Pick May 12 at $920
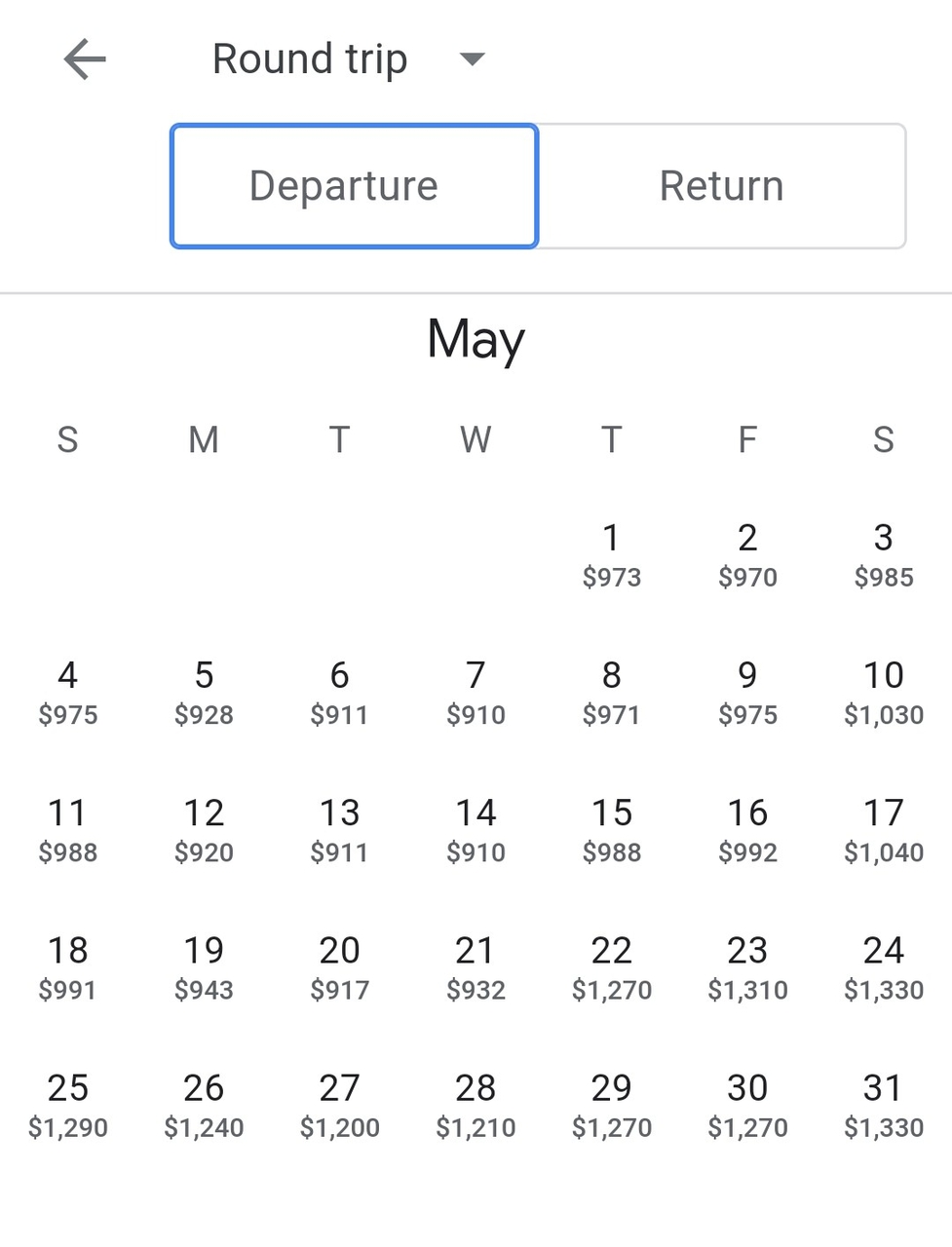The height and width of the screenshot is (1247, 952). (x=204, y=830)
